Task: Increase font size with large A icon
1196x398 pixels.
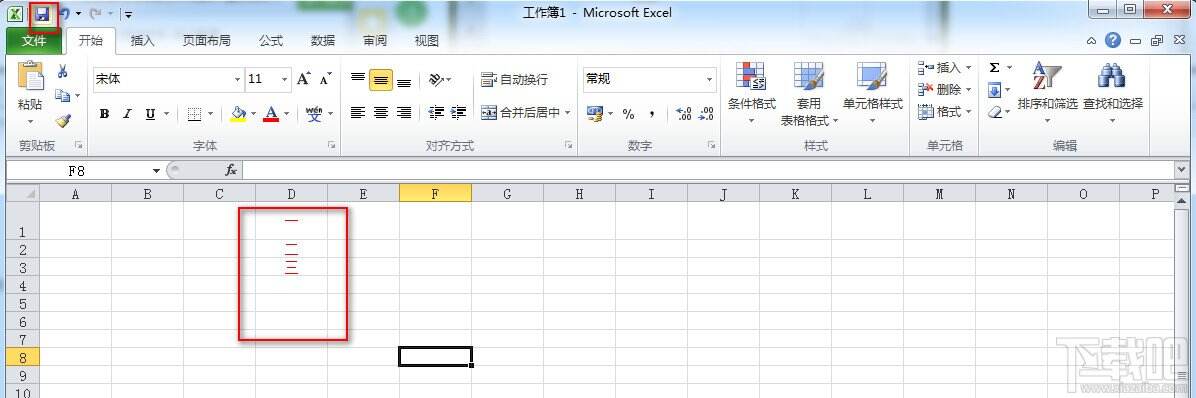Action: (304, 79)
